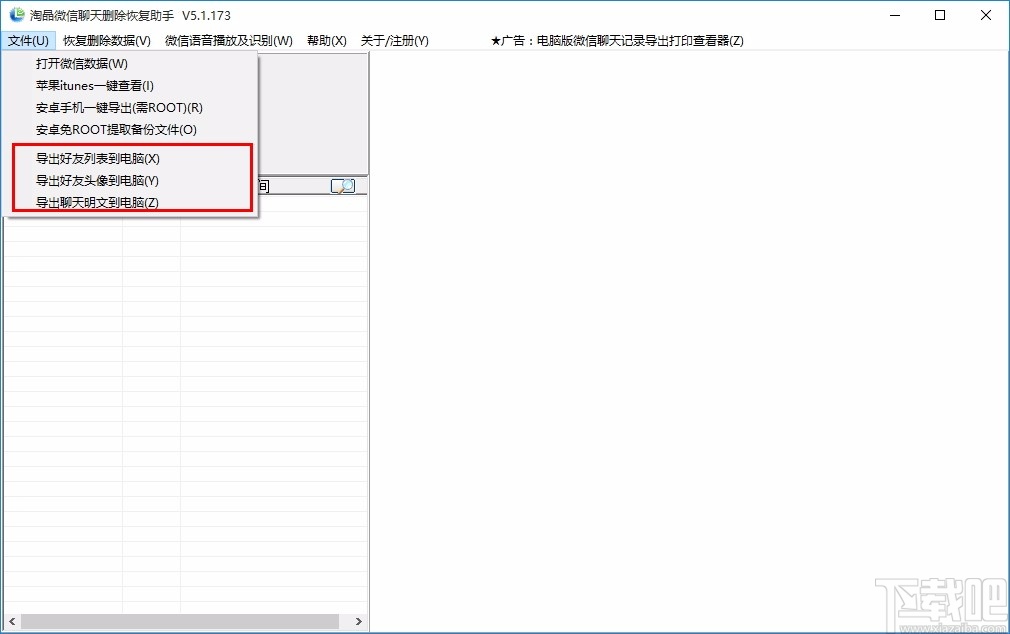Click the horizontal scrollbar thumb
The width and height of the screenshot is (1010, 634).
pos(180,622)
